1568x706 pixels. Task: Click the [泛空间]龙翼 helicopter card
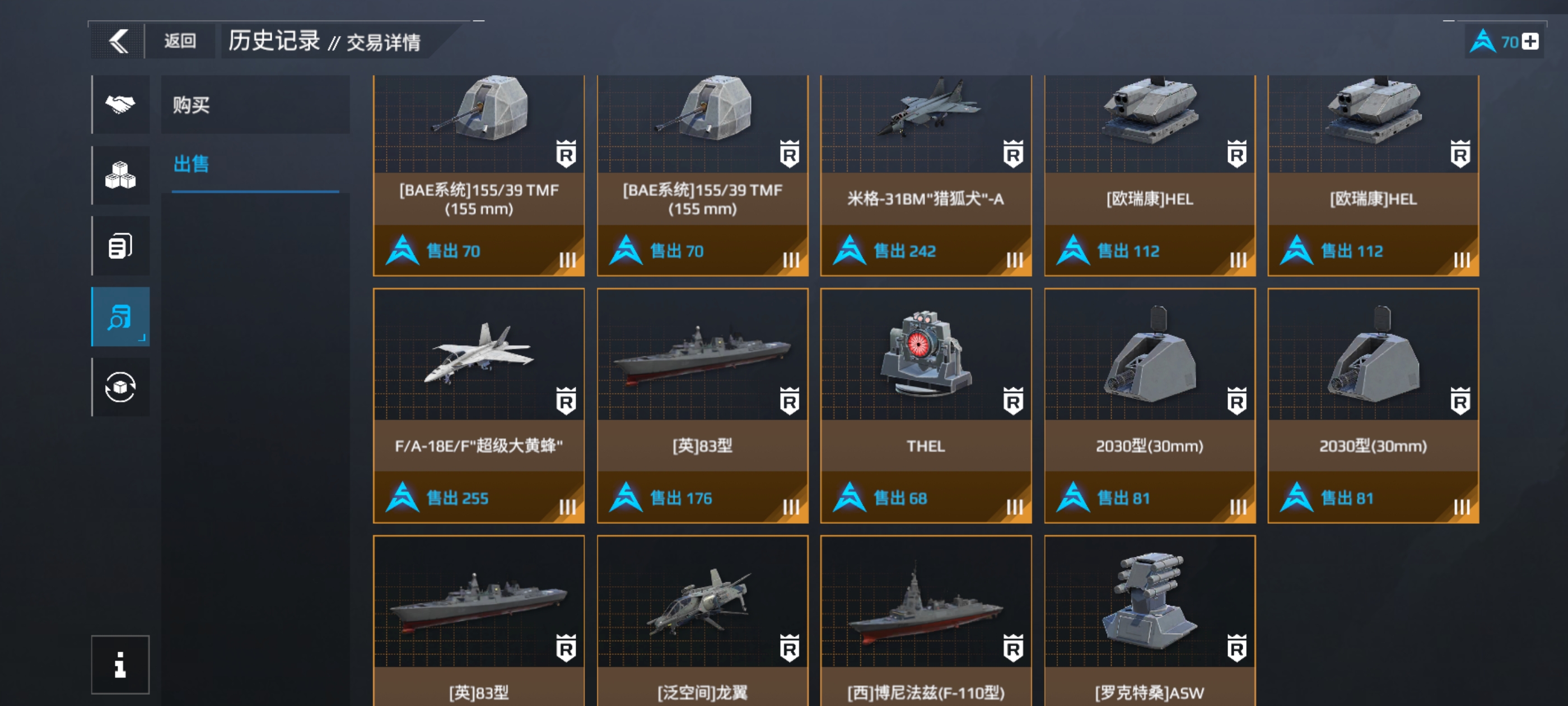coord(702,621)
